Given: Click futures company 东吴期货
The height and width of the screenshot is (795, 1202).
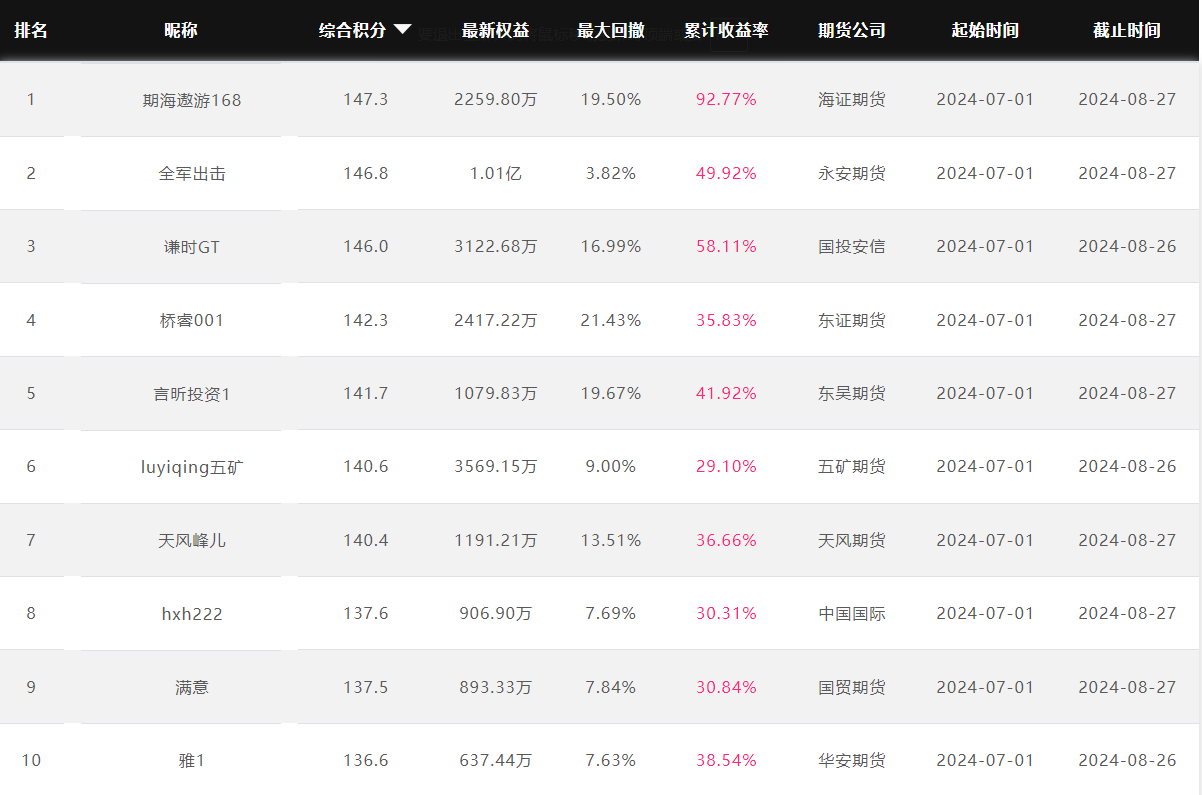Looking at the screenshot, I should point(852,393).
